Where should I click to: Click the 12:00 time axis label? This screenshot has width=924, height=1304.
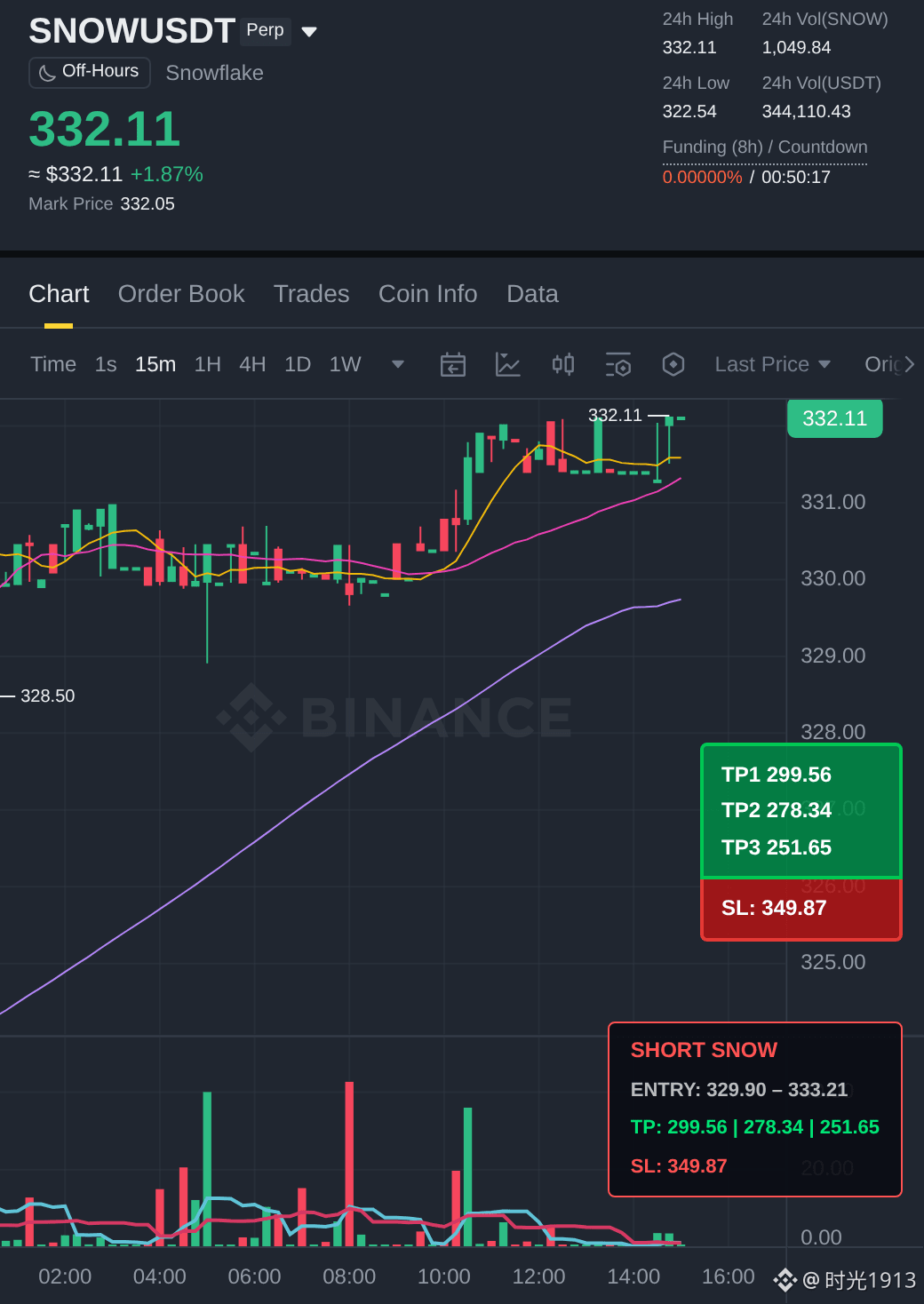coord(538,1276)
